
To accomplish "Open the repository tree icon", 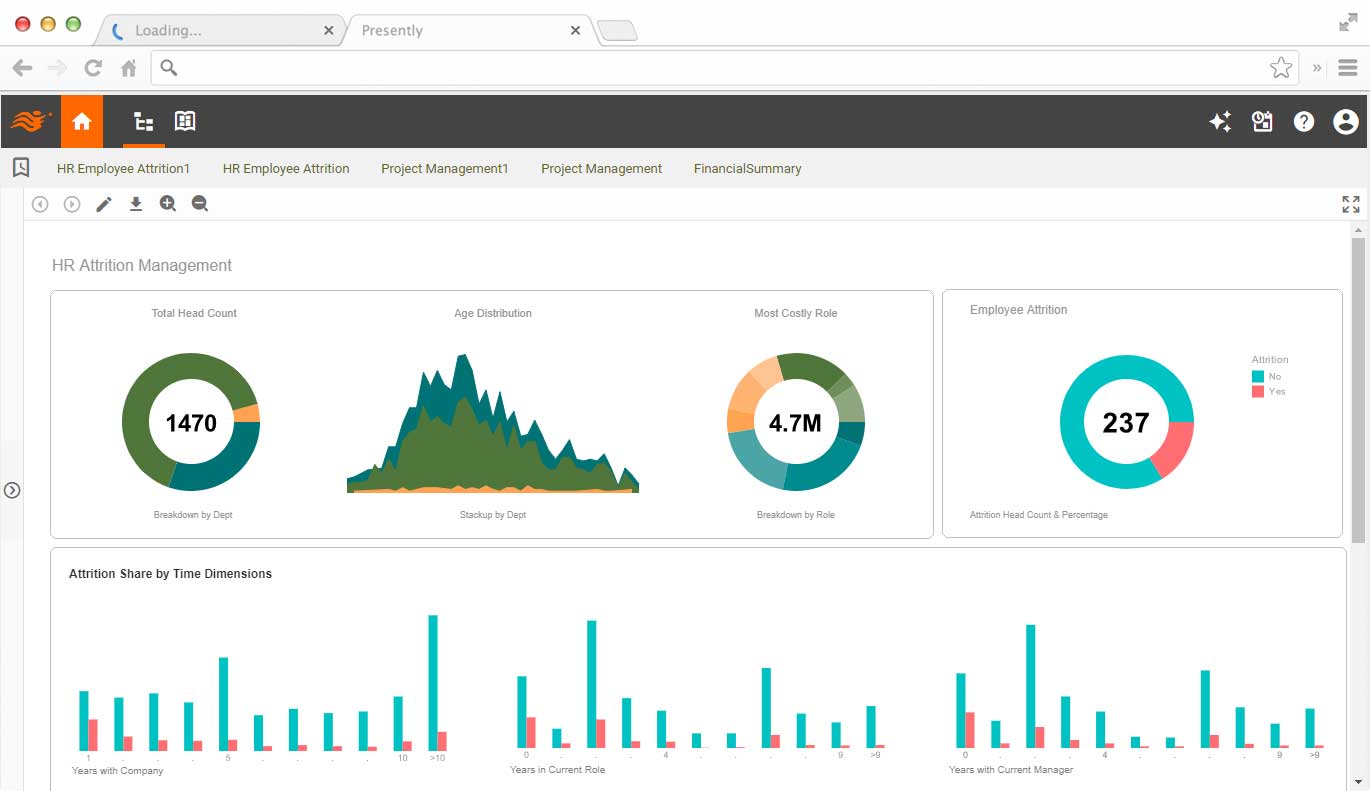I will [144, 122].
